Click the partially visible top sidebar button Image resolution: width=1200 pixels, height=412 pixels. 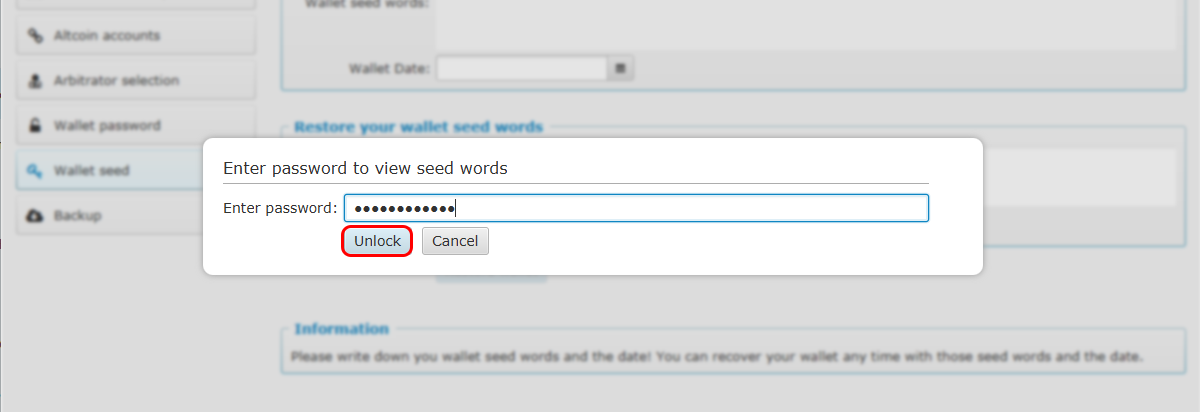click(x=135, y=4)
